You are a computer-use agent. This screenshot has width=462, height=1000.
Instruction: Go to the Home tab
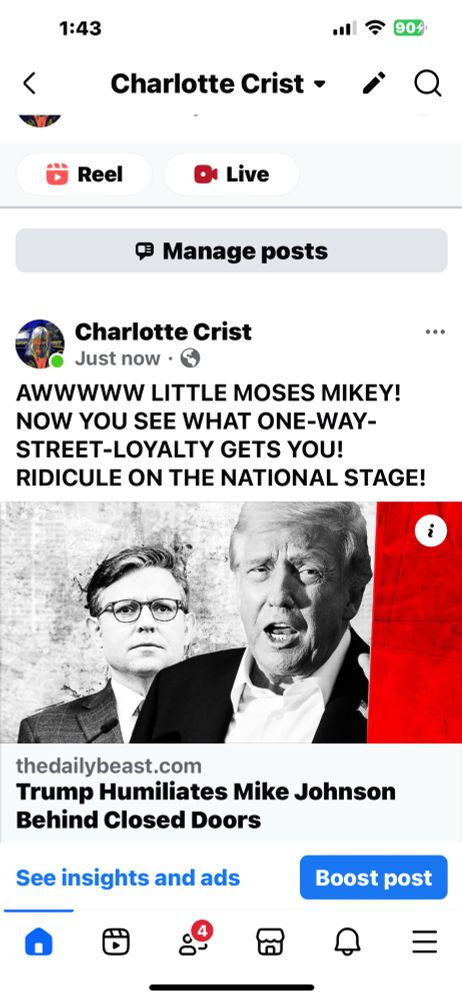[x=38, y=941]
